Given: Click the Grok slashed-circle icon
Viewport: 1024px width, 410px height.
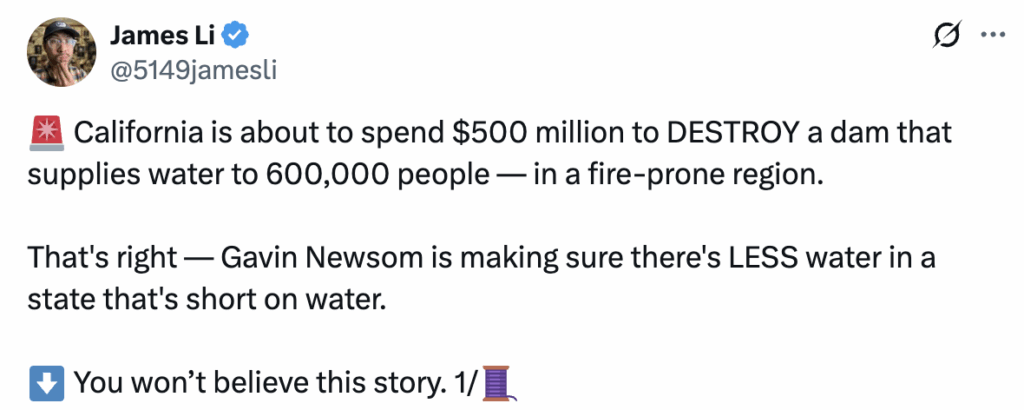Looking at the screenshot, I should 942,37.
